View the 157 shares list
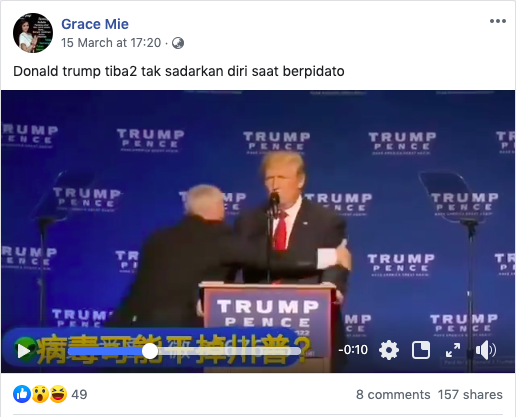 [470, 395]
